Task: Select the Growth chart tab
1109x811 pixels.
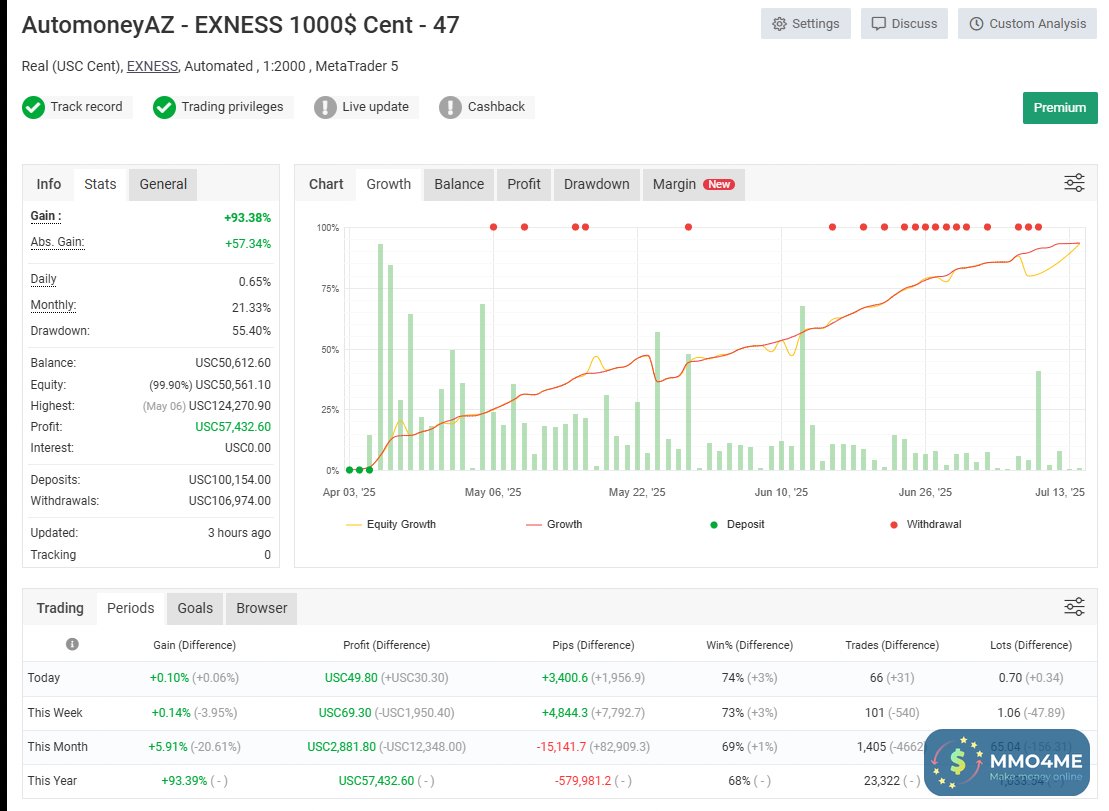Action: pos(388,185)
